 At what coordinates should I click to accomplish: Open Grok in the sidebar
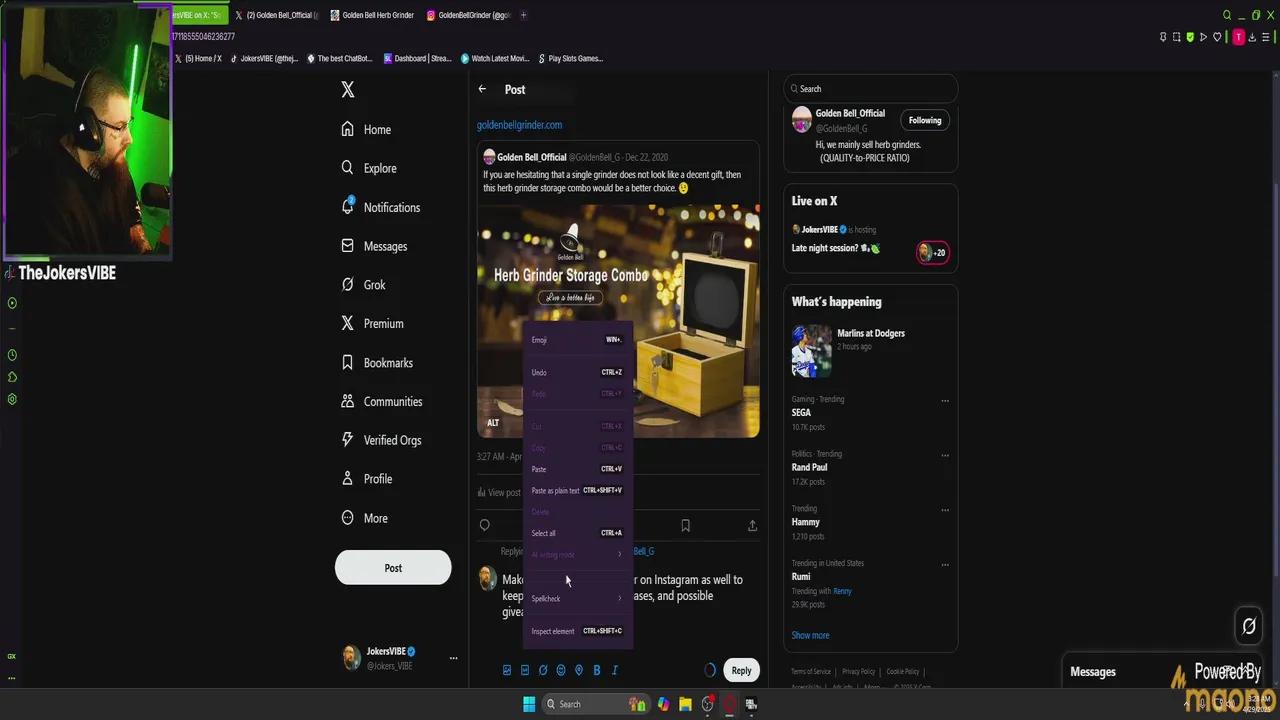coord(363,285)
